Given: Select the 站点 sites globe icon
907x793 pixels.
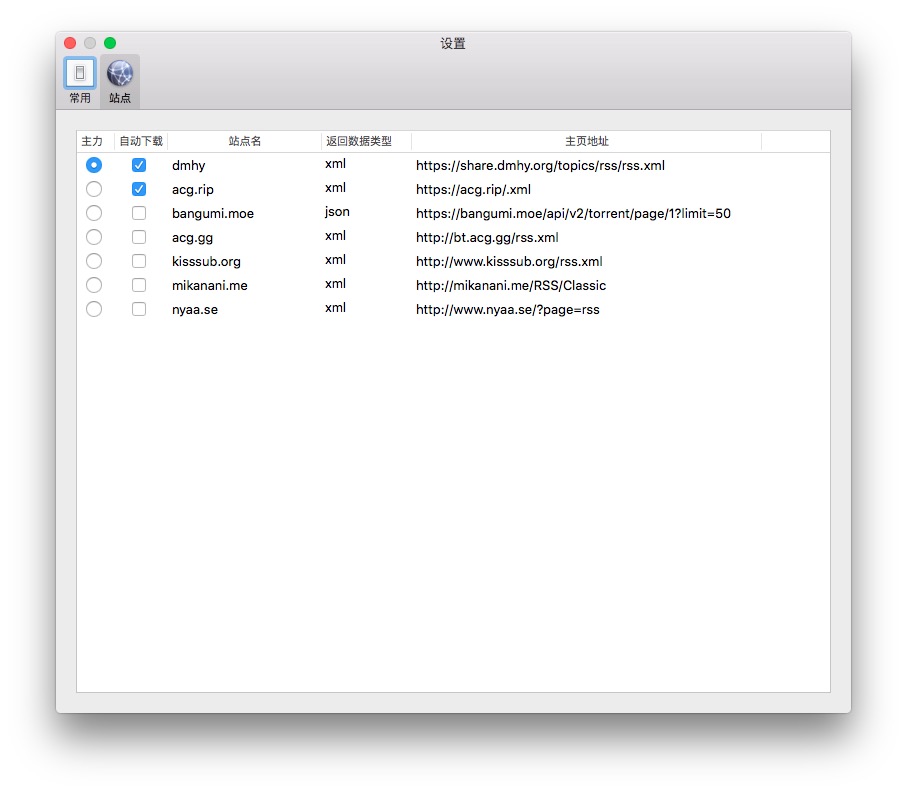Looking at the screenshot, I should pos(120,80).
